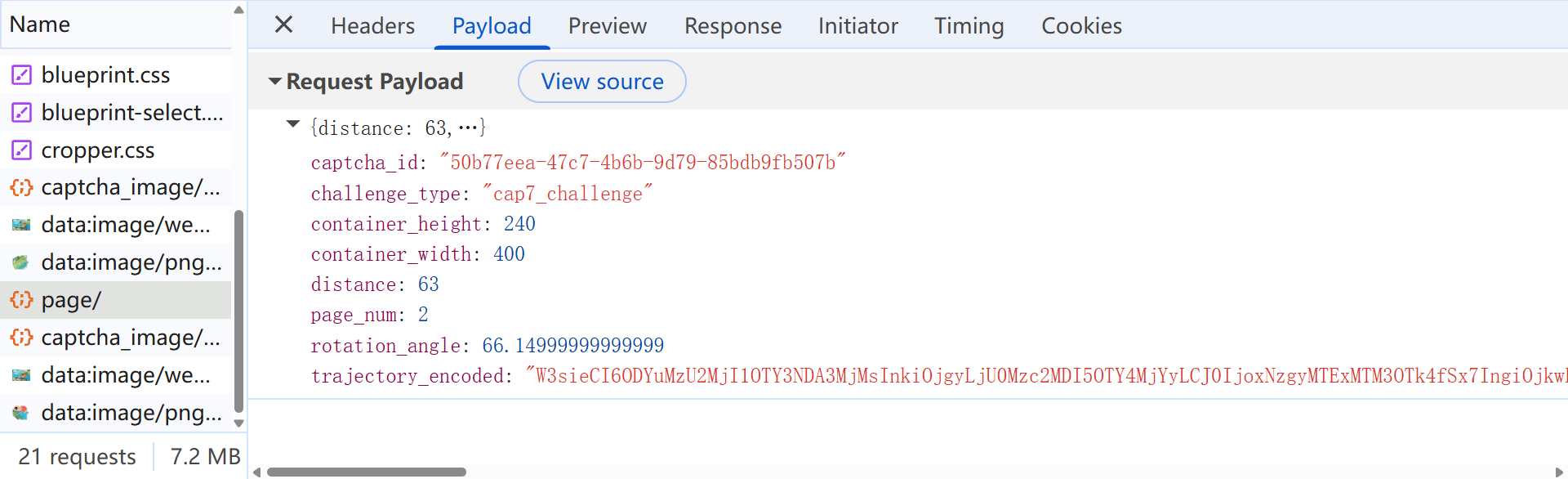Screen dimensions: 1568x479
Task: Click the first data:image/webp thumbnail icon
Action: point(21,225)
